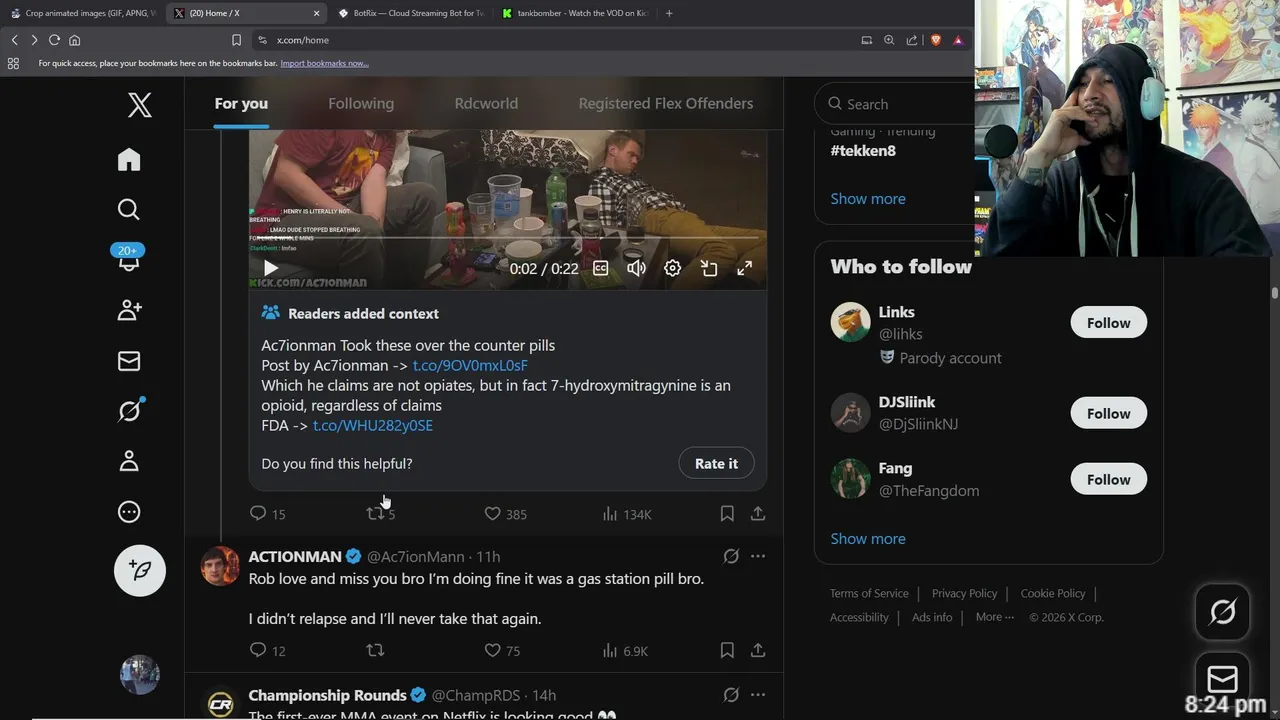Seek on the video progress bar
Viewport: 1280px width, 720px height.
click(x=508, y=238)
